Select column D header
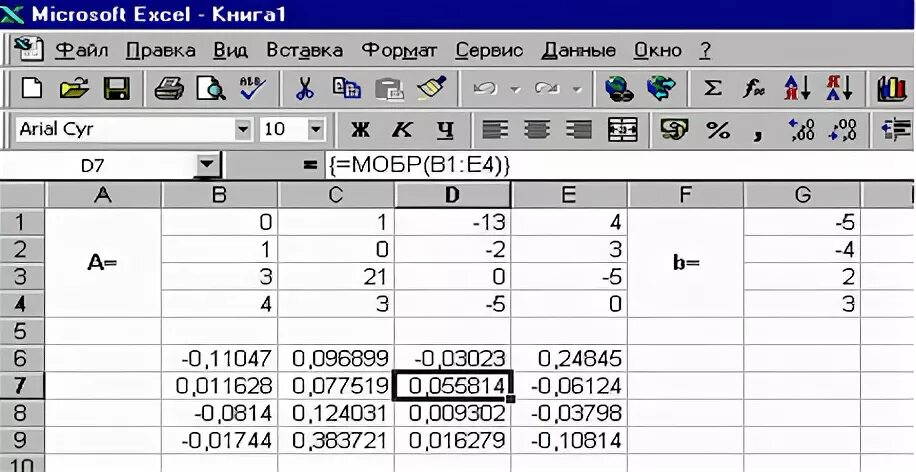Image resolution: width=916 pixels, height=472 pixels. (x=453, y=195)
